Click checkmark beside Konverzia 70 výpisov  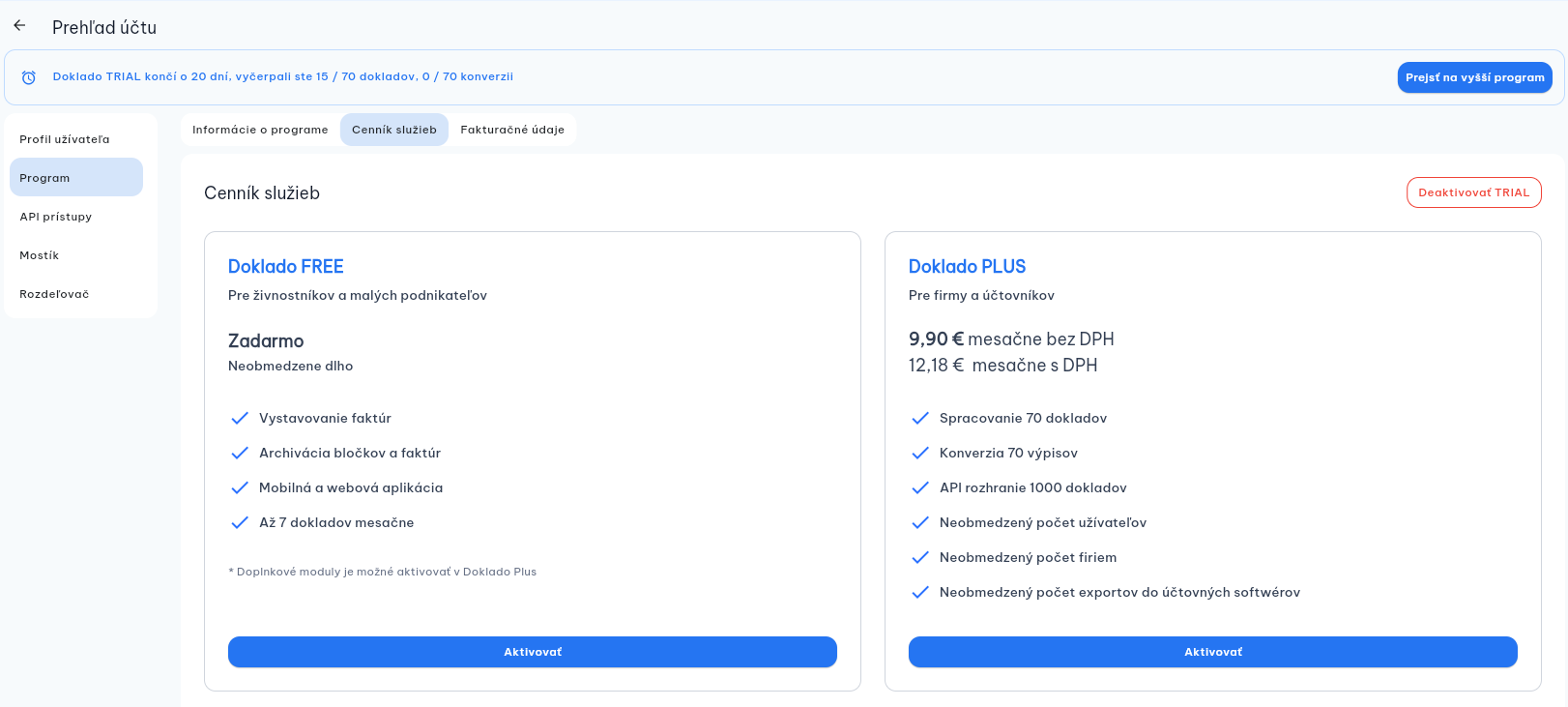tap(920, 453)
